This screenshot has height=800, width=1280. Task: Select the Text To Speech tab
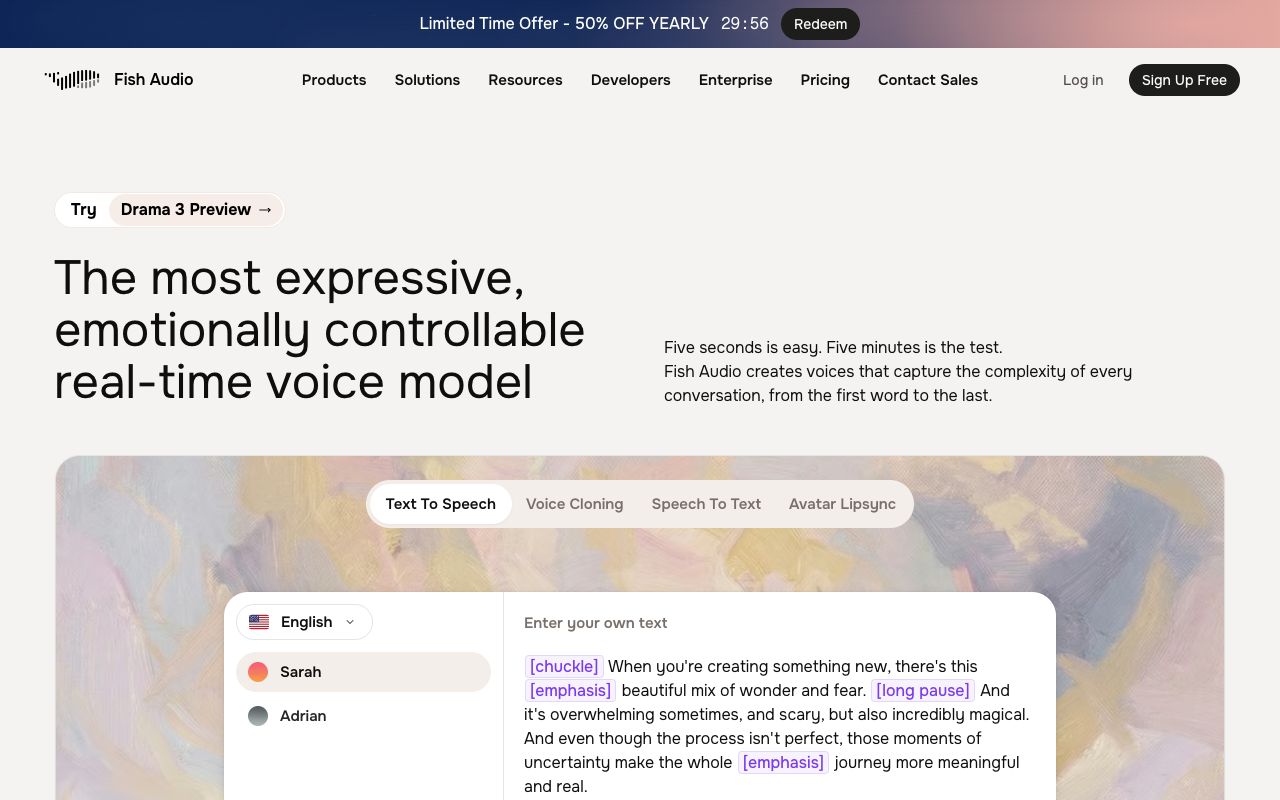click(x=441, y=504)
